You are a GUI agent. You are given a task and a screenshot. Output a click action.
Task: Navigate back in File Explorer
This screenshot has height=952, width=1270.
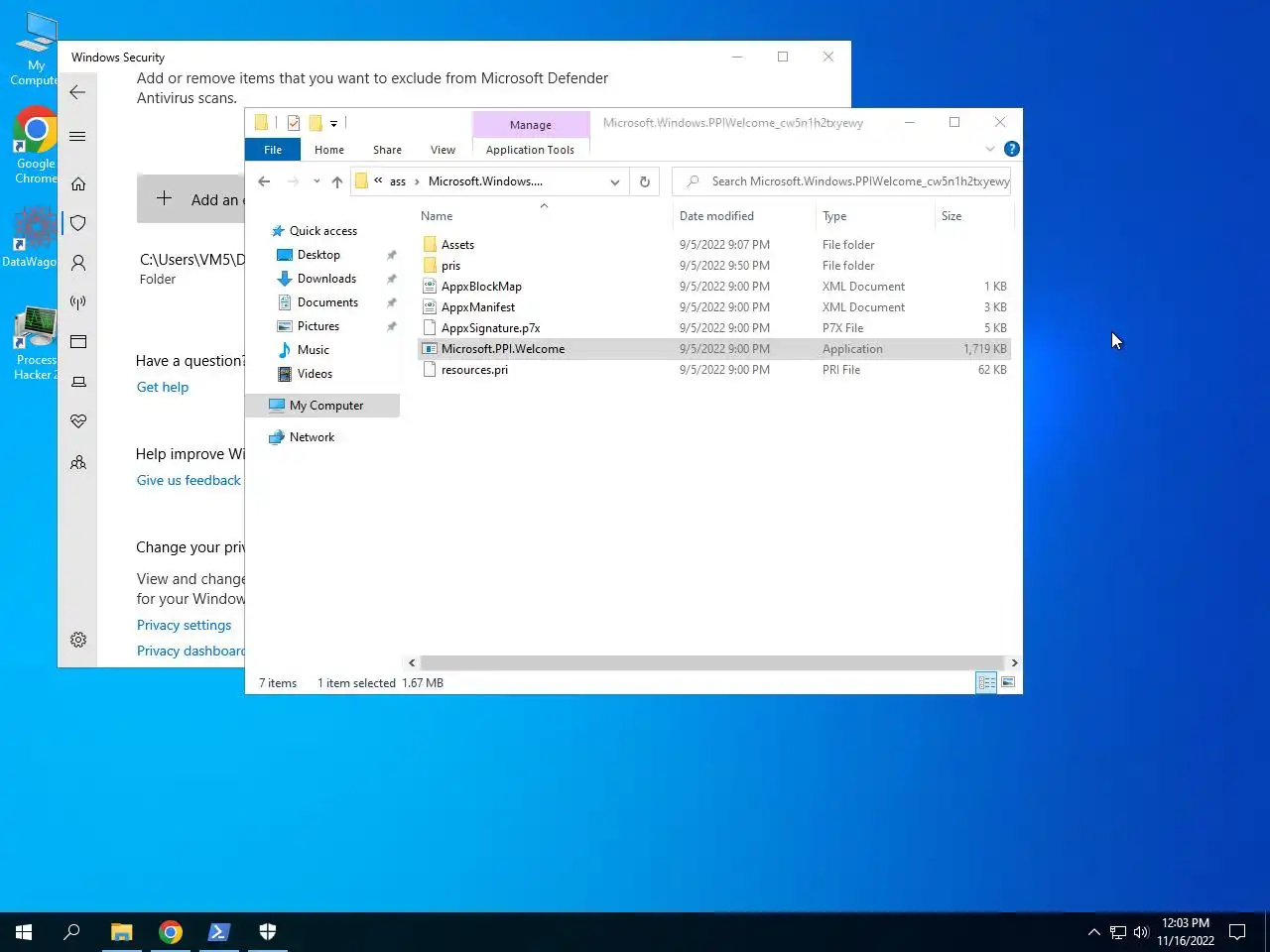[x=264, y=181]
